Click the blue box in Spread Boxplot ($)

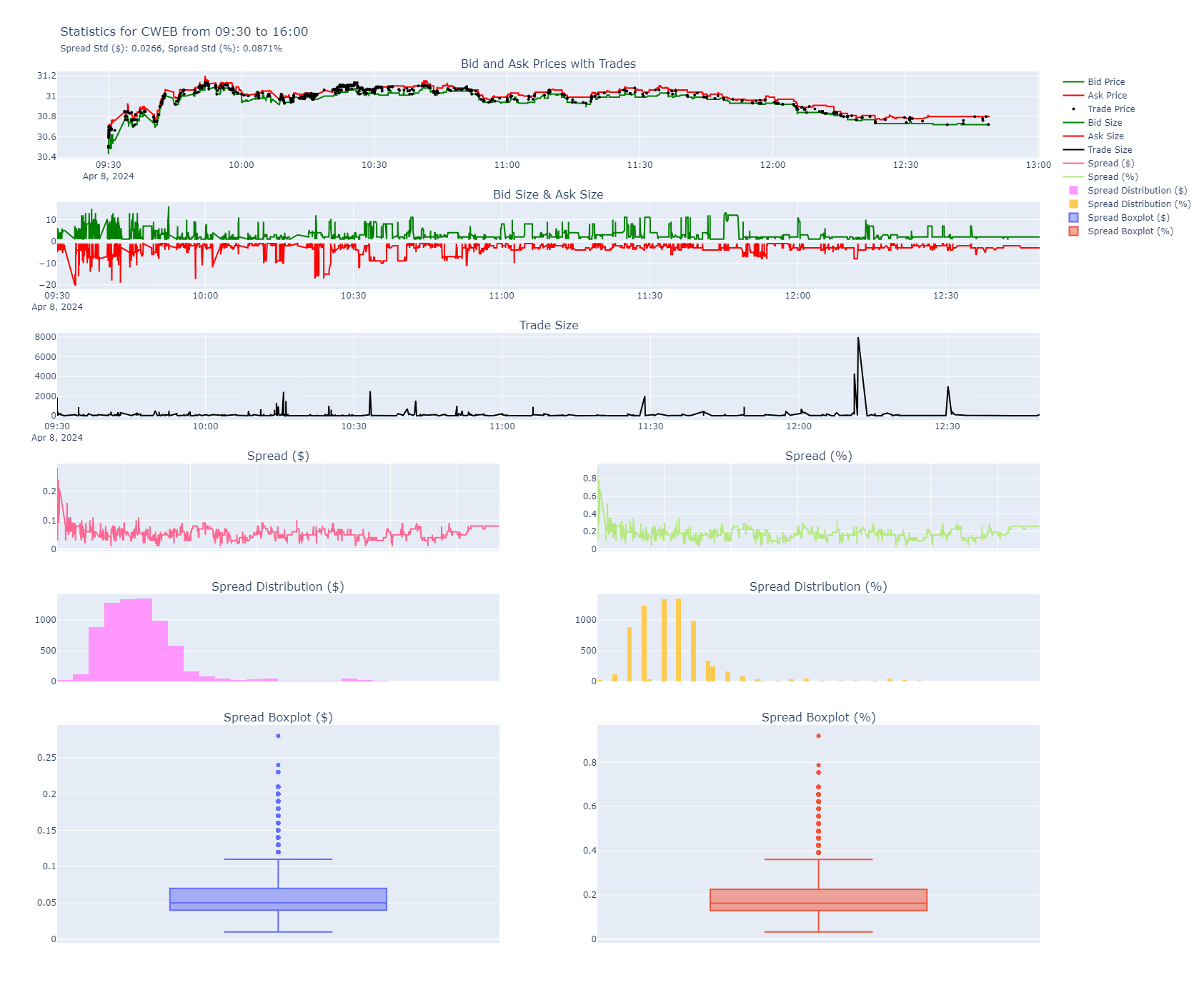278,899
